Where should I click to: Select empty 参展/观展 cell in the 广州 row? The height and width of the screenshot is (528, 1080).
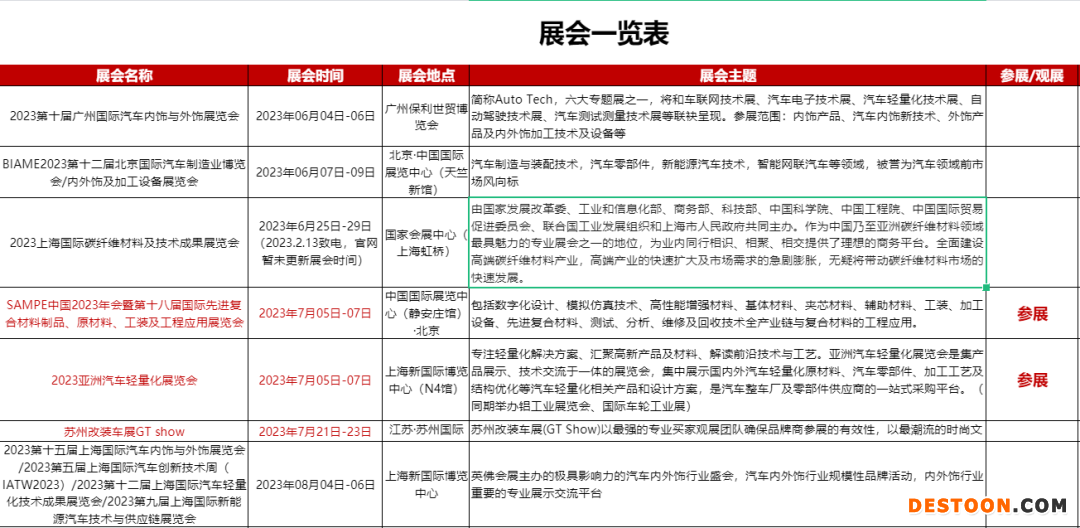coord(1032,116)
